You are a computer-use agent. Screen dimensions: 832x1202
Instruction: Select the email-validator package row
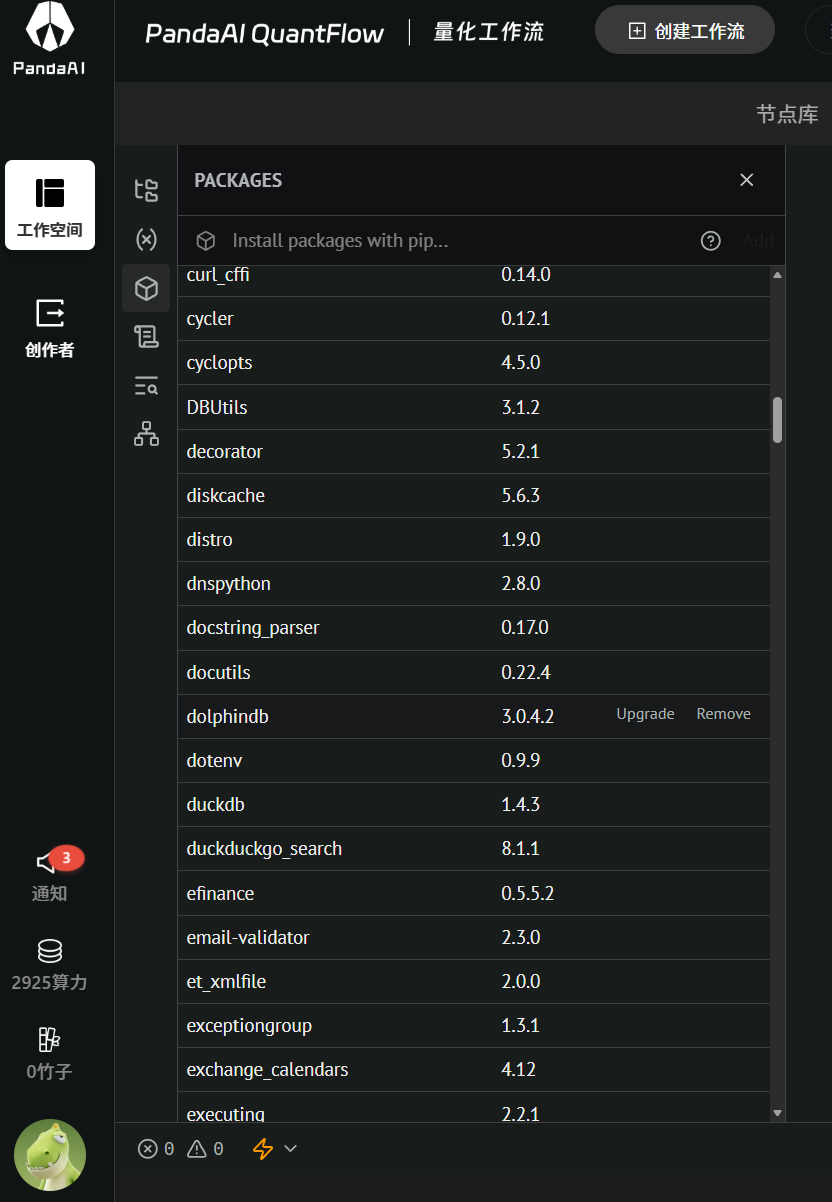(x=474, y=937)
